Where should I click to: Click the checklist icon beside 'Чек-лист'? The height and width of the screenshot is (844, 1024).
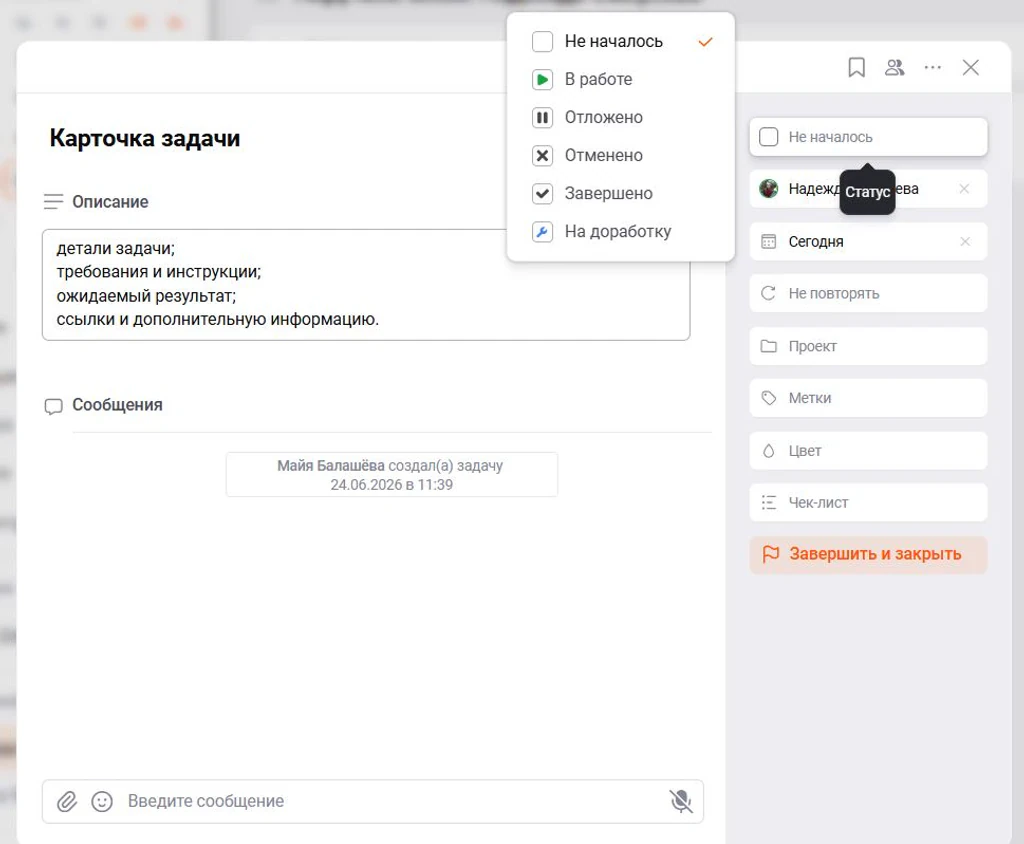coord(769,502)
